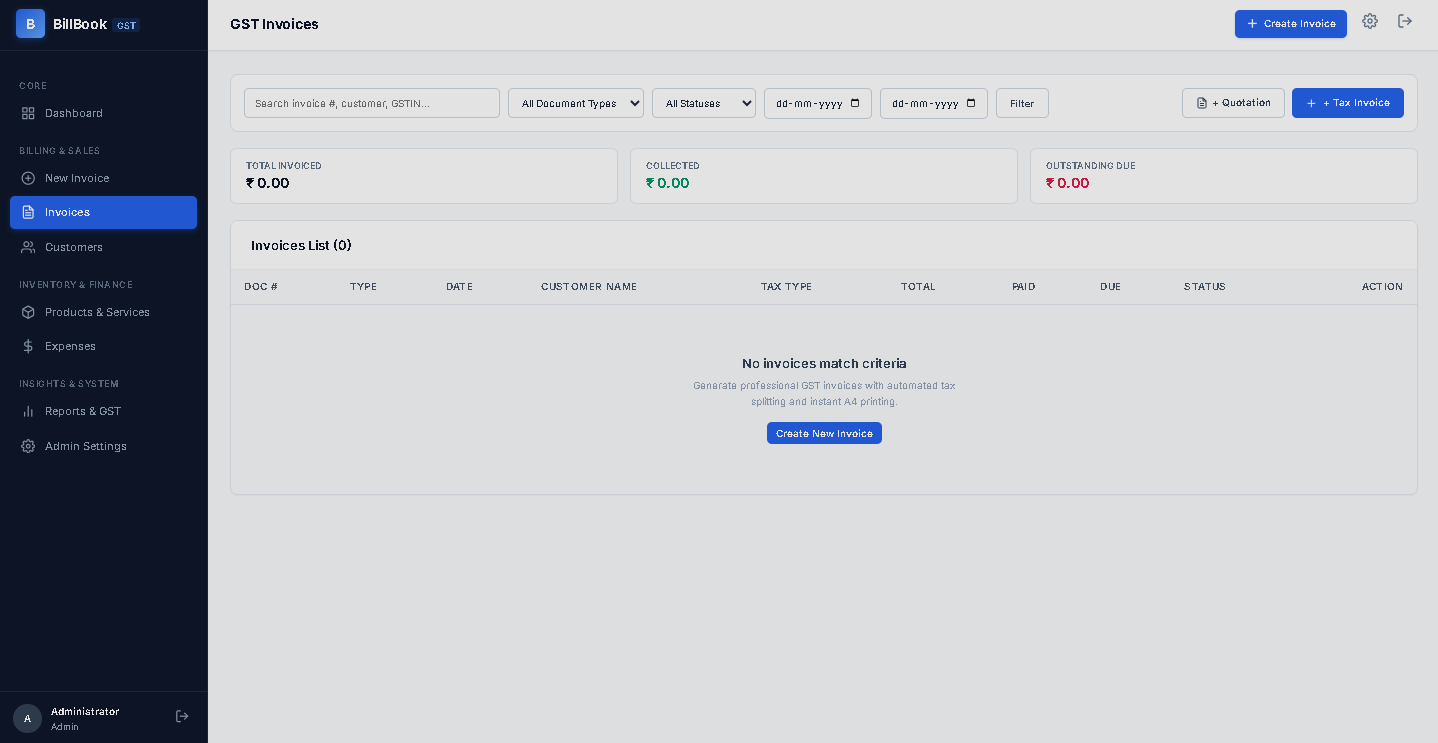Click the Filter button
This screenshot has width=1438, height=743.
[1022, 103]
